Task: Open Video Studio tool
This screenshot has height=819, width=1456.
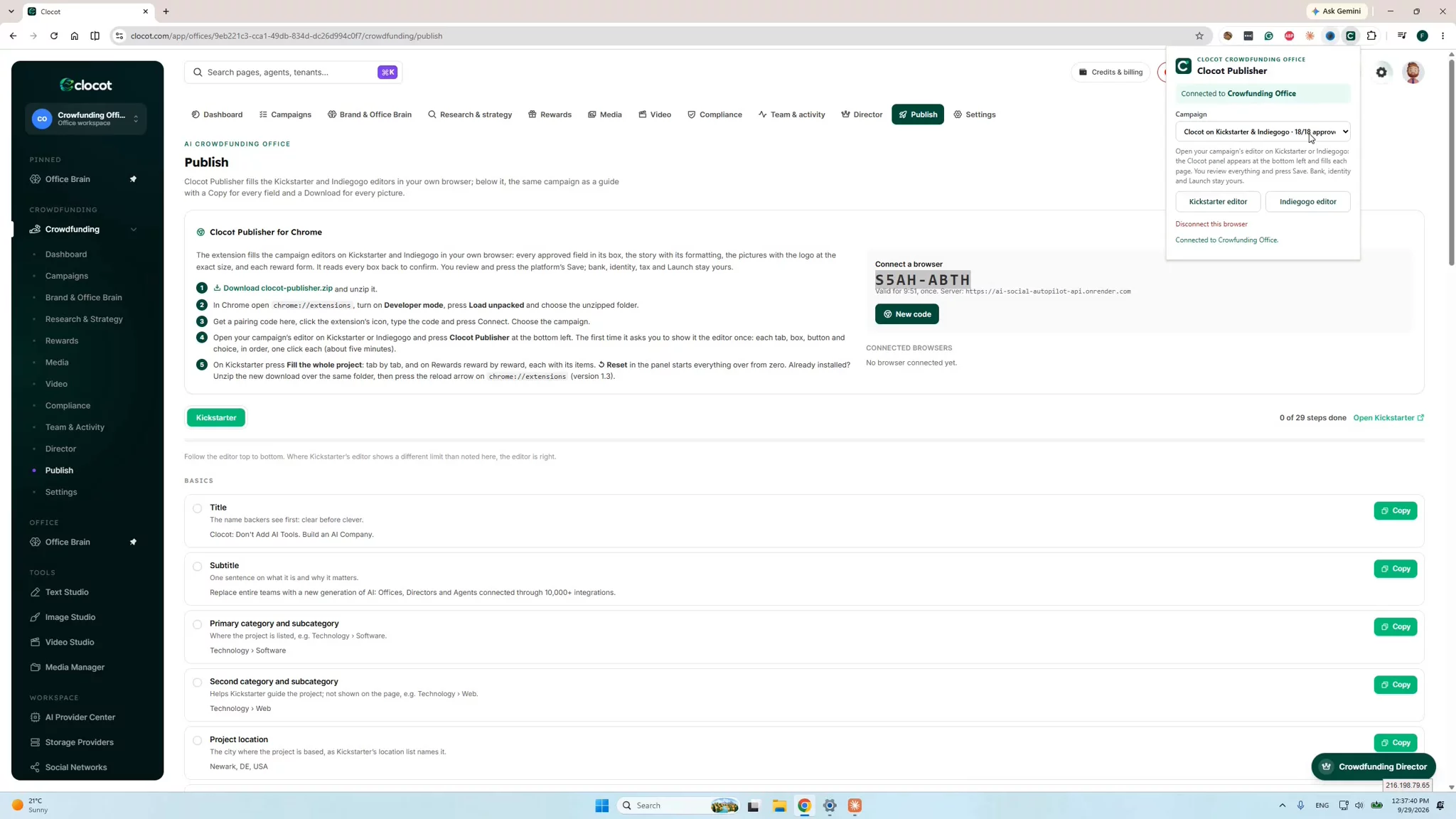Action: tap(69, 642)
